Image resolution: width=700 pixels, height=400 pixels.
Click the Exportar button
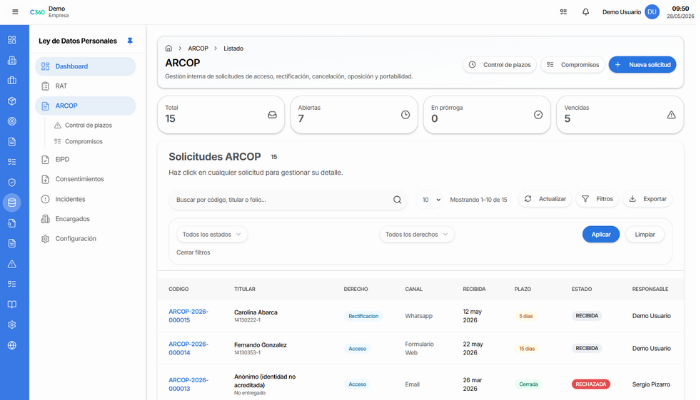(x=648, y=199)
